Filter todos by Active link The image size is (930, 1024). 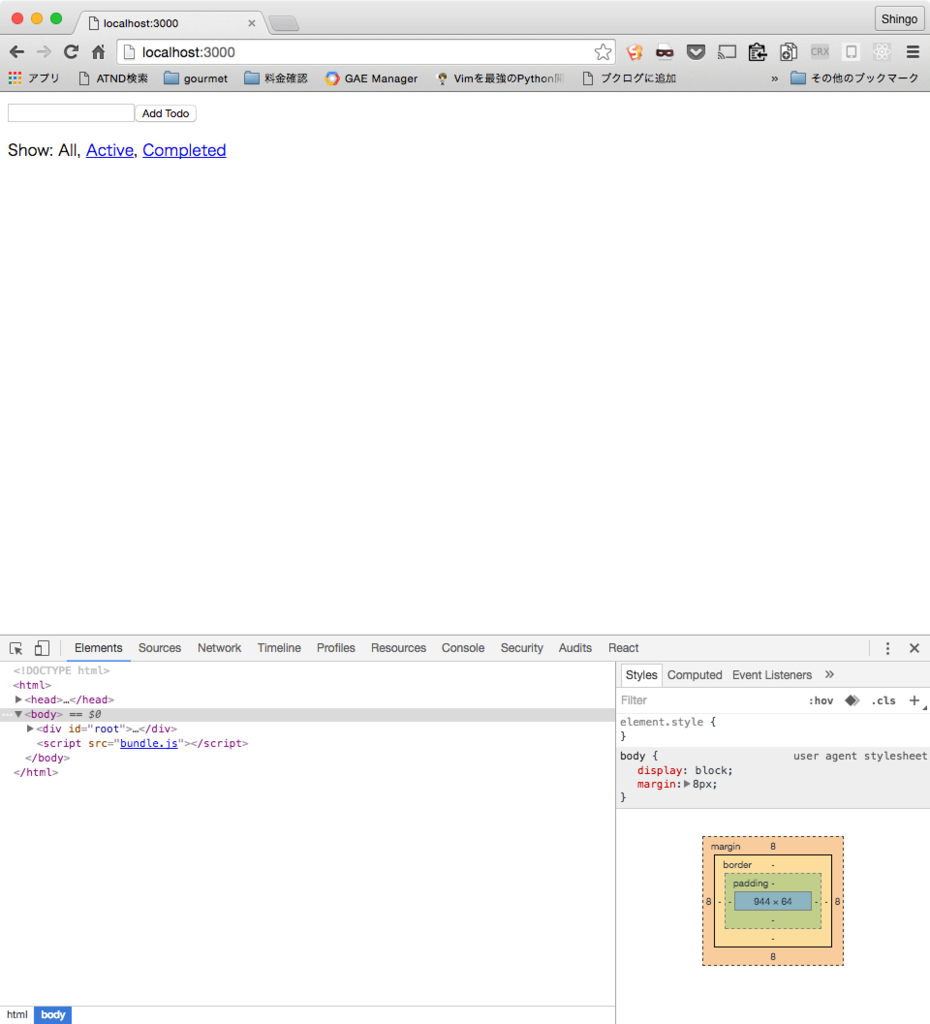pyautogui.click(x=110, y=150)
